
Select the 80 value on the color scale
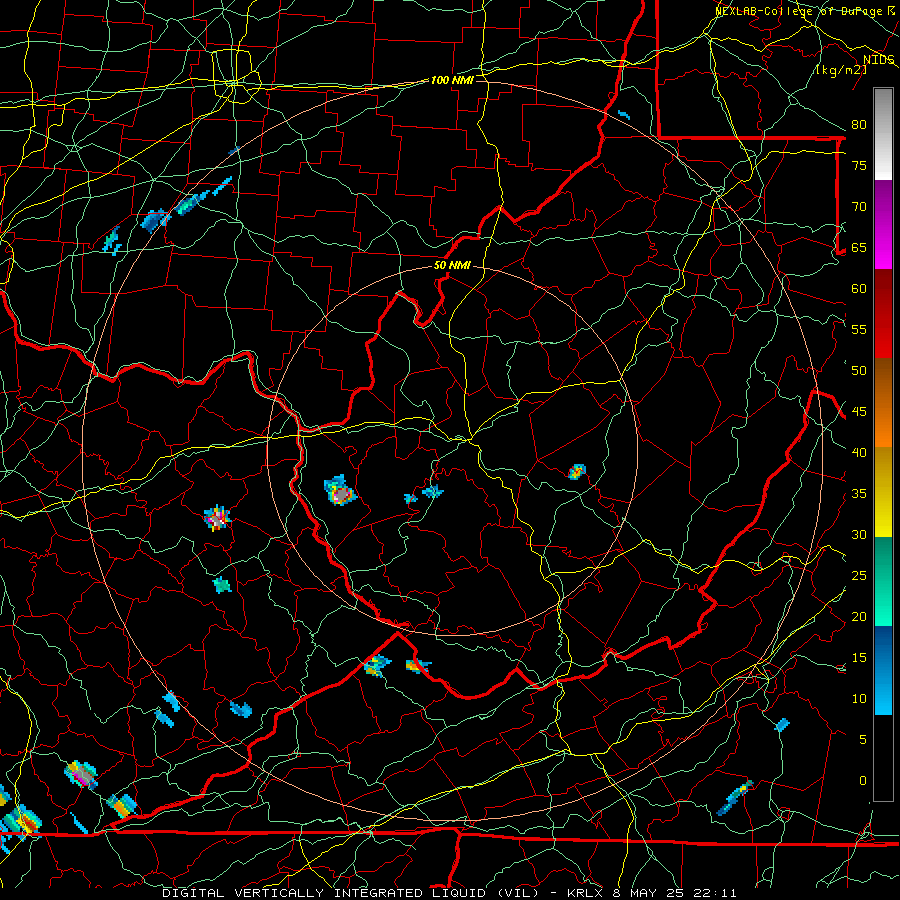click(859, 125)
